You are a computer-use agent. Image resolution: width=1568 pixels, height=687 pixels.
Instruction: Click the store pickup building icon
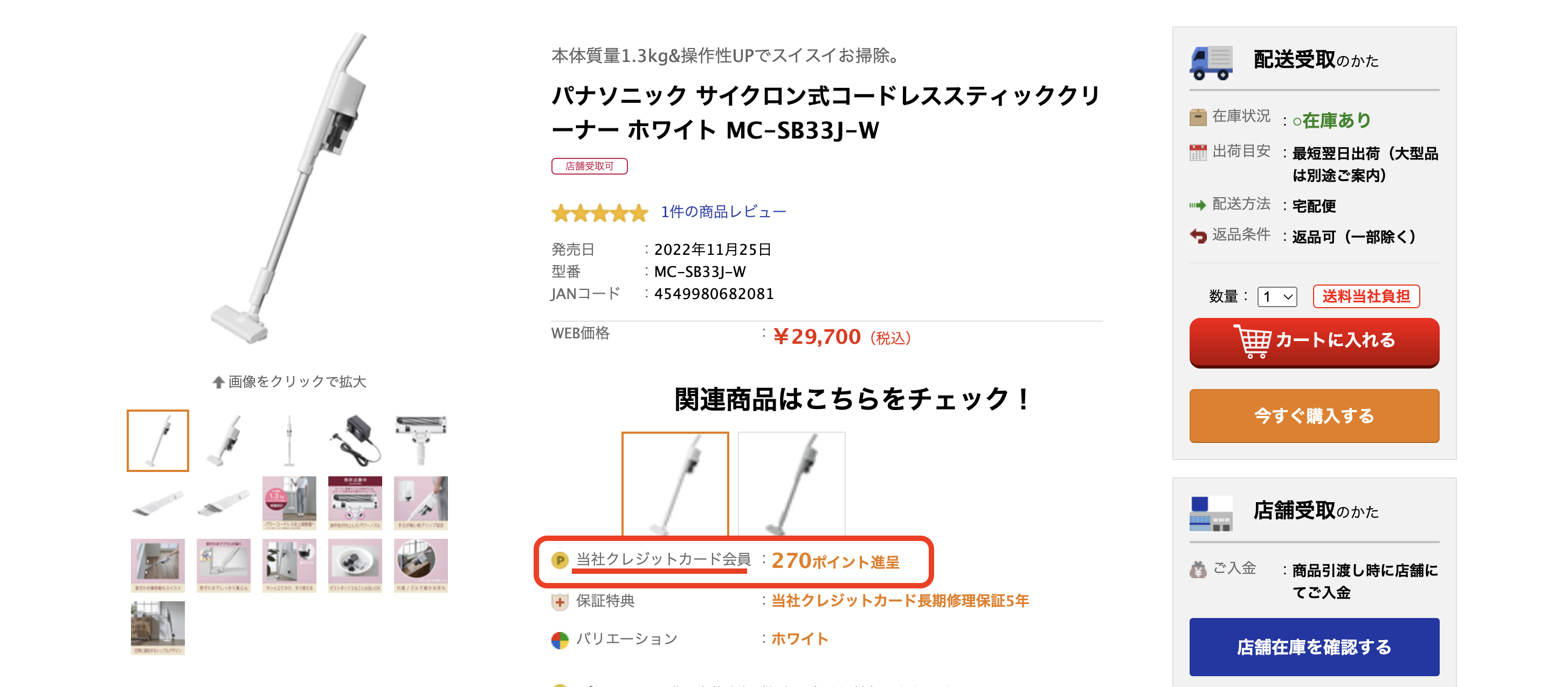click(x=1210, y=513)
